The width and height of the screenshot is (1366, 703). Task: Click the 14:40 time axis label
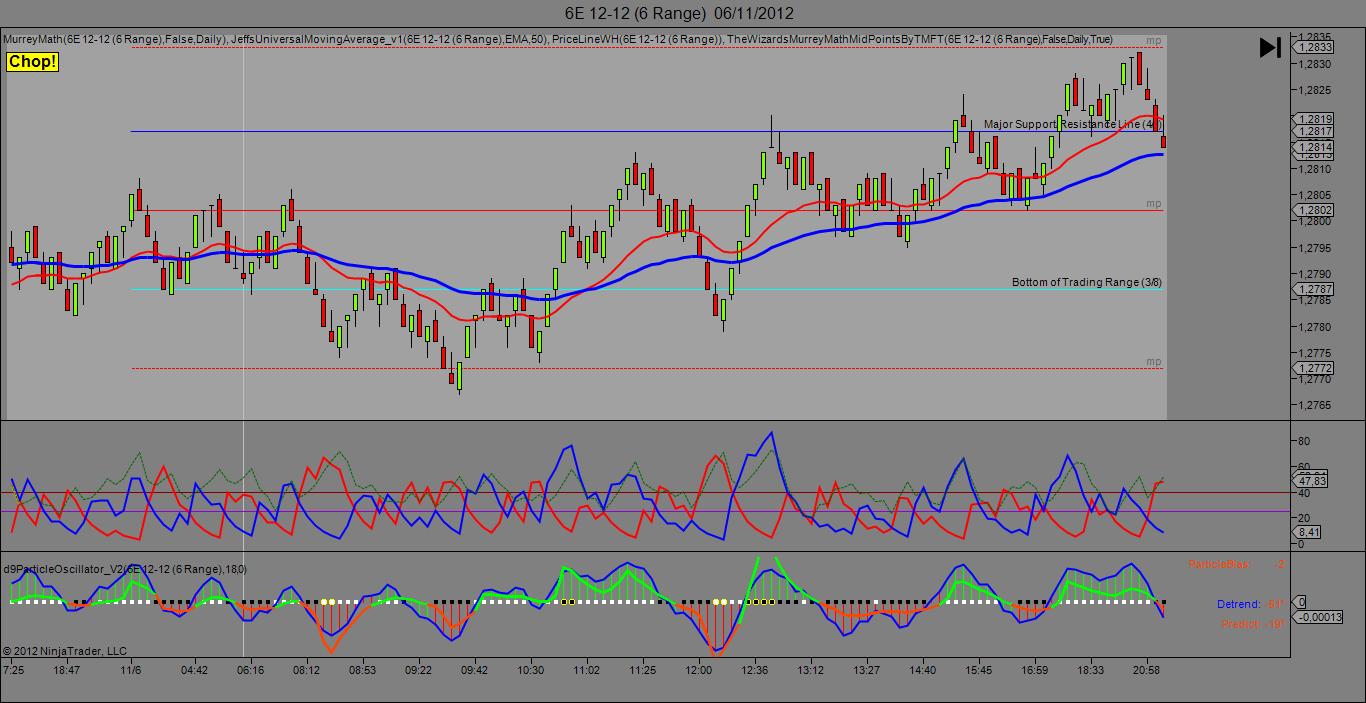tap(922, 670)
